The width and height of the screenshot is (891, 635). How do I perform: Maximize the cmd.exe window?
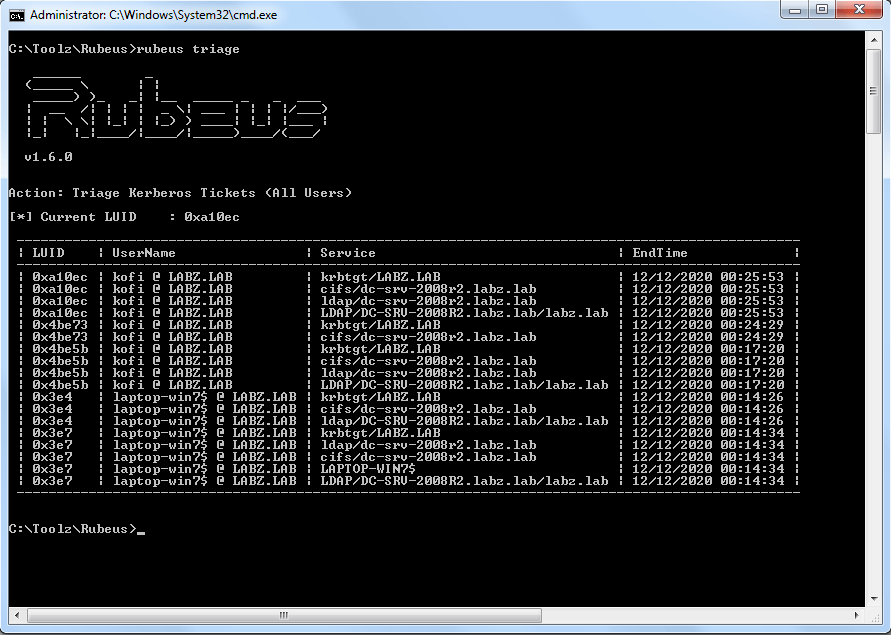(822, 10)
